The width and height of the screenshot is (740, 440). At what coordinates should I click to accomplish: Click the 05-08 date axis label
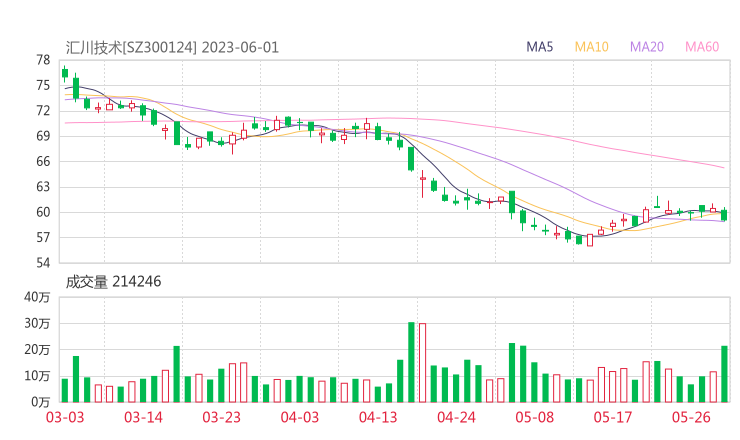click(534, 417)
